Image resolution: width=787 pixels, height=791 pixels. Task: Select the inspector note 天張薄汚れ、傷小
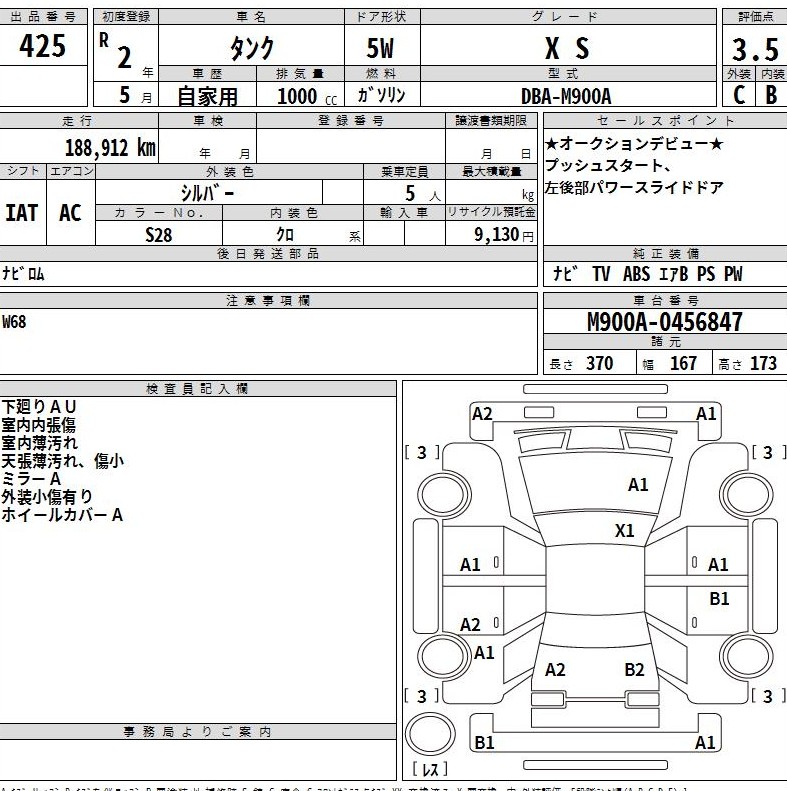[x=63, y=461]
